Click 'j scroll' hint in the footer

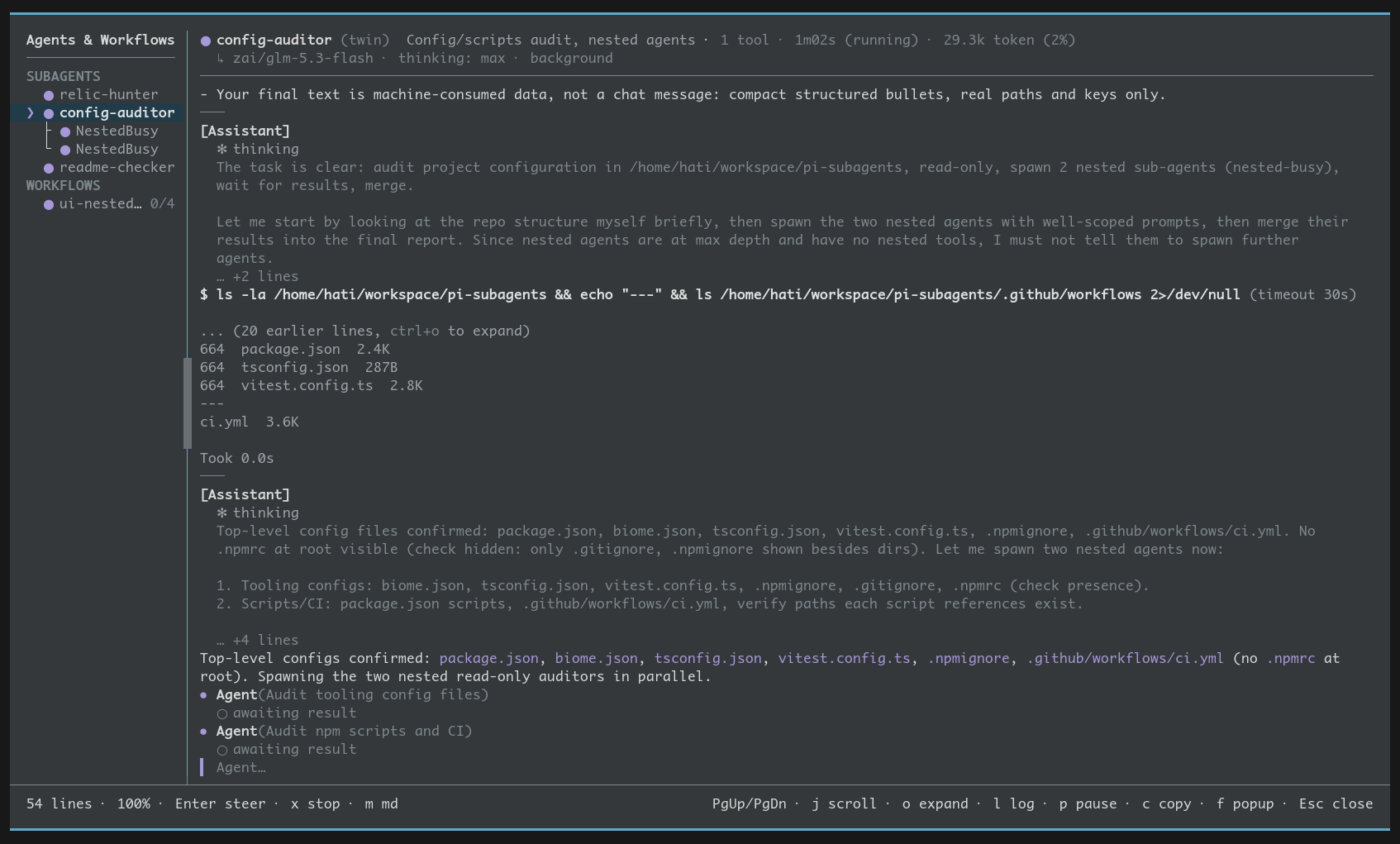click(844, 803)
